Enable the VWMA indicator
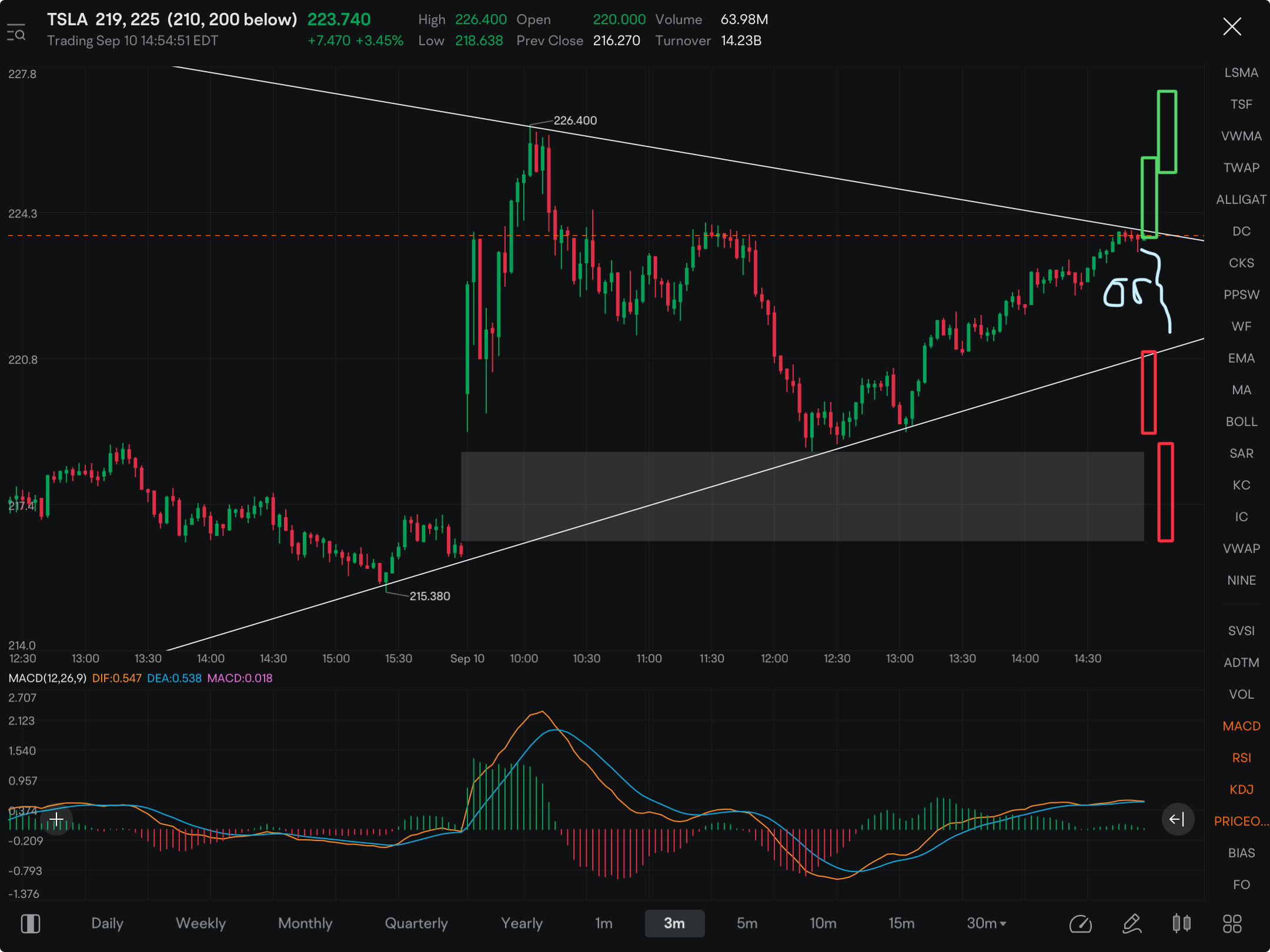 [1241, 136]
